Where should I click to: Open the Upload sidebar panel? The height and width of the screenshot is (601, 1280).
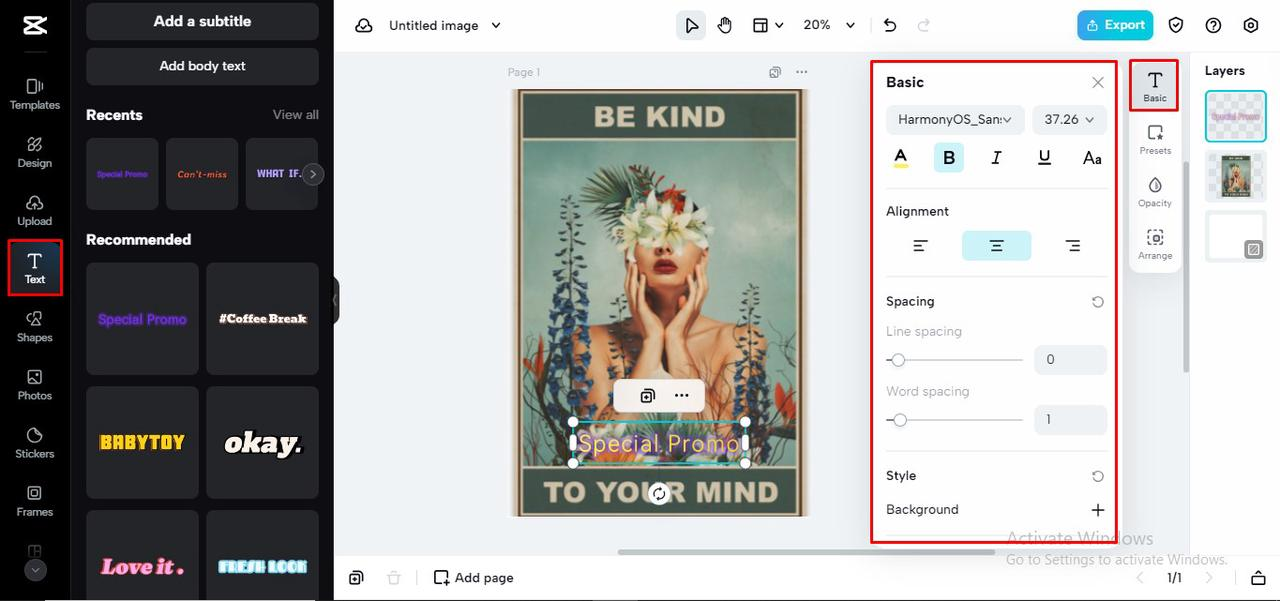pyautogui.click(x=35, y=210)
